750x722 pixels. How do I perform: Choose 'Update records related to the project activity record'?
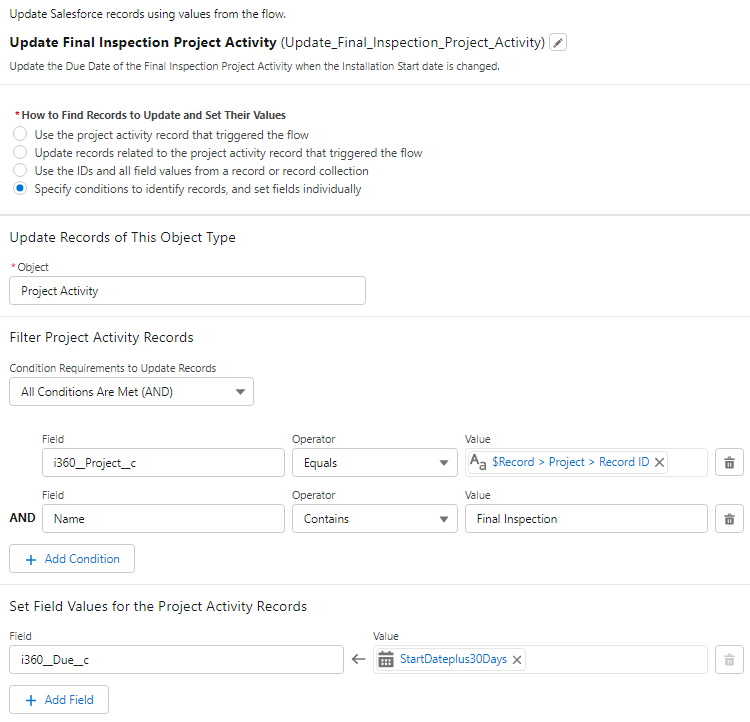click(20, 153)
